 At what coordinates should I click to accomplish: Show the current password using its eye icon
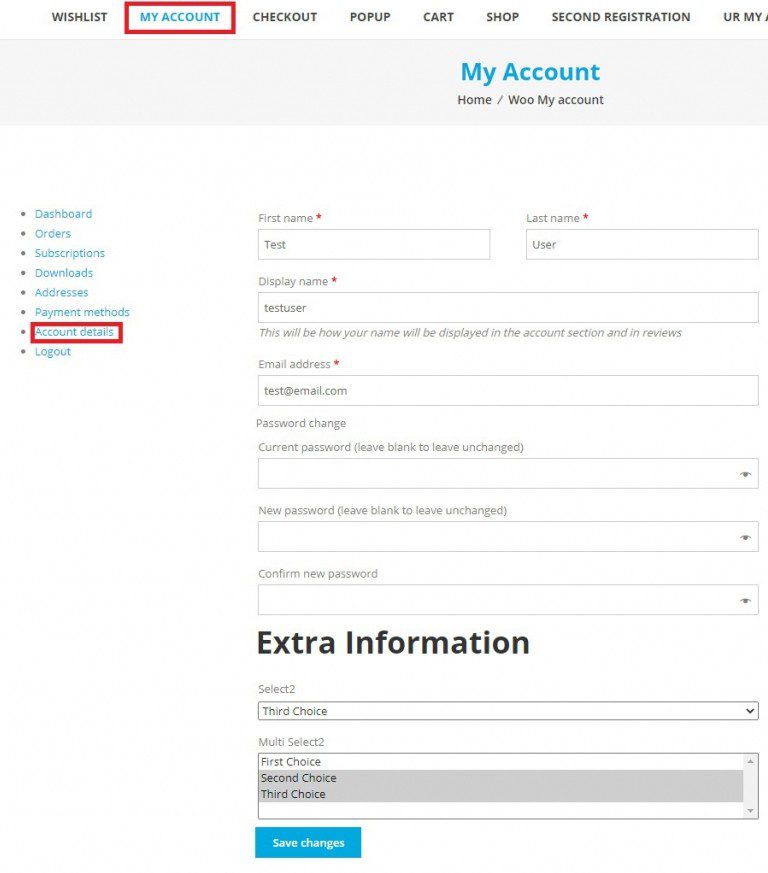[745, 474]
